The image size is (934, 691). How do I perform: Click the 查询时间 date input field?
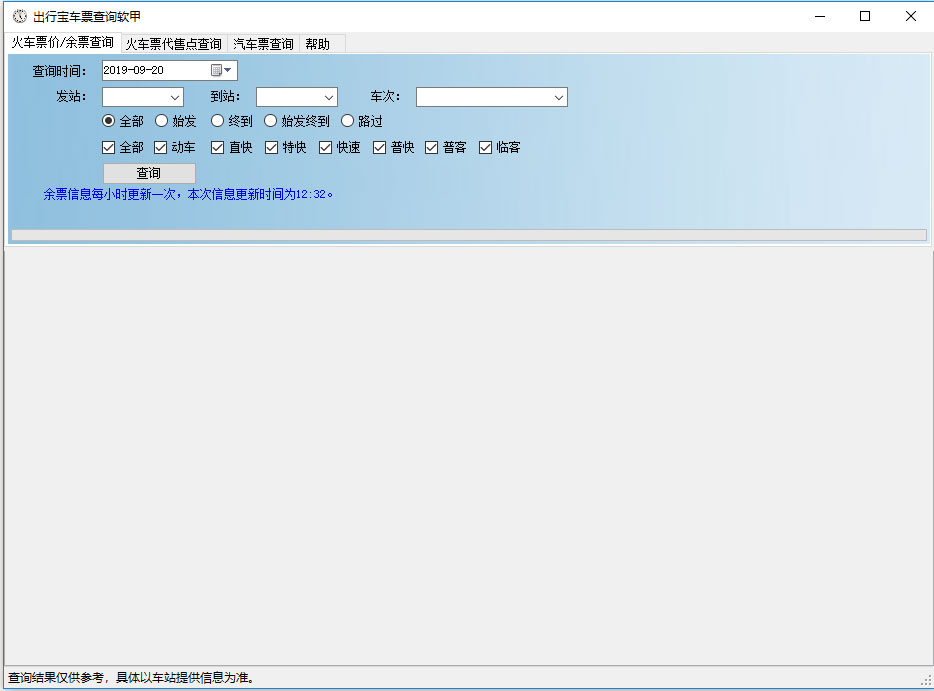tap(170, 70)
